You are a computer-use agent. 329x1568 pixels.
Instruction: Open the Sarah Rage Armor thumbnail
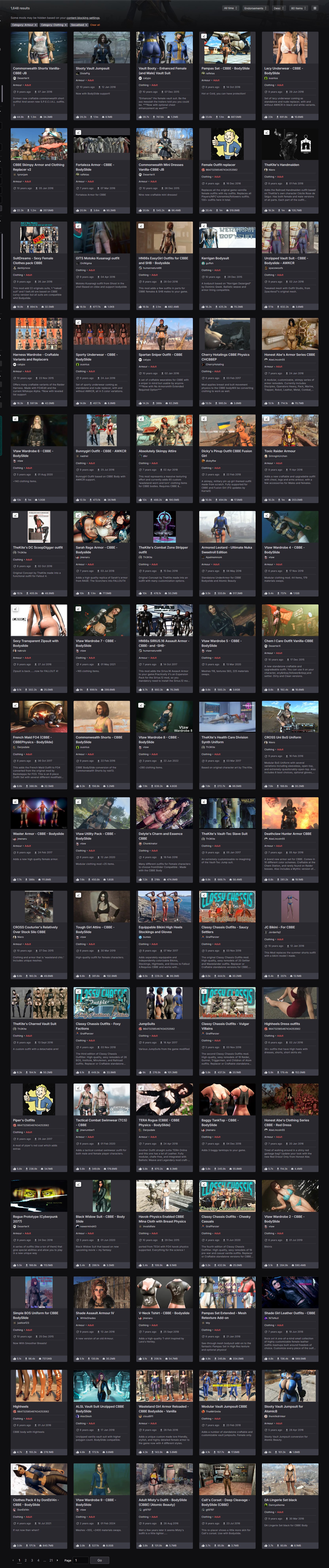point(101,526)
